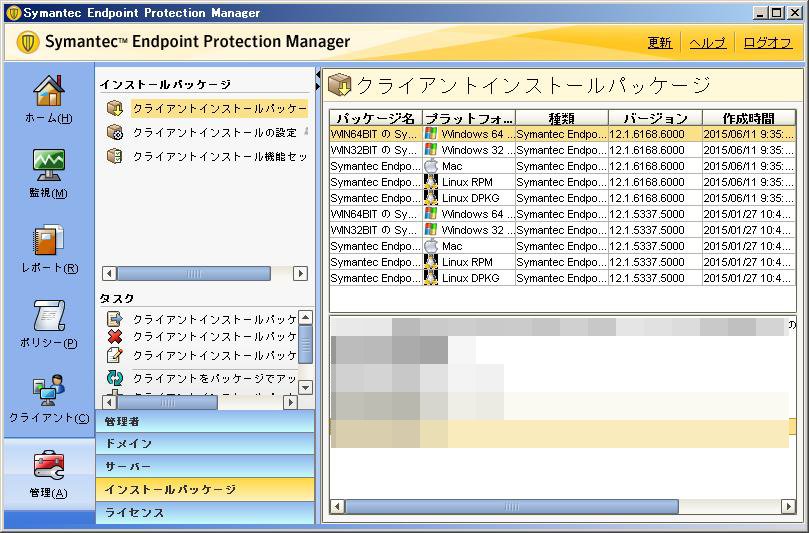The width and height of the screenshot is (809, 533).
Task: Select the 管理(A) admin toolbox icon
Action: coord(48,464)
